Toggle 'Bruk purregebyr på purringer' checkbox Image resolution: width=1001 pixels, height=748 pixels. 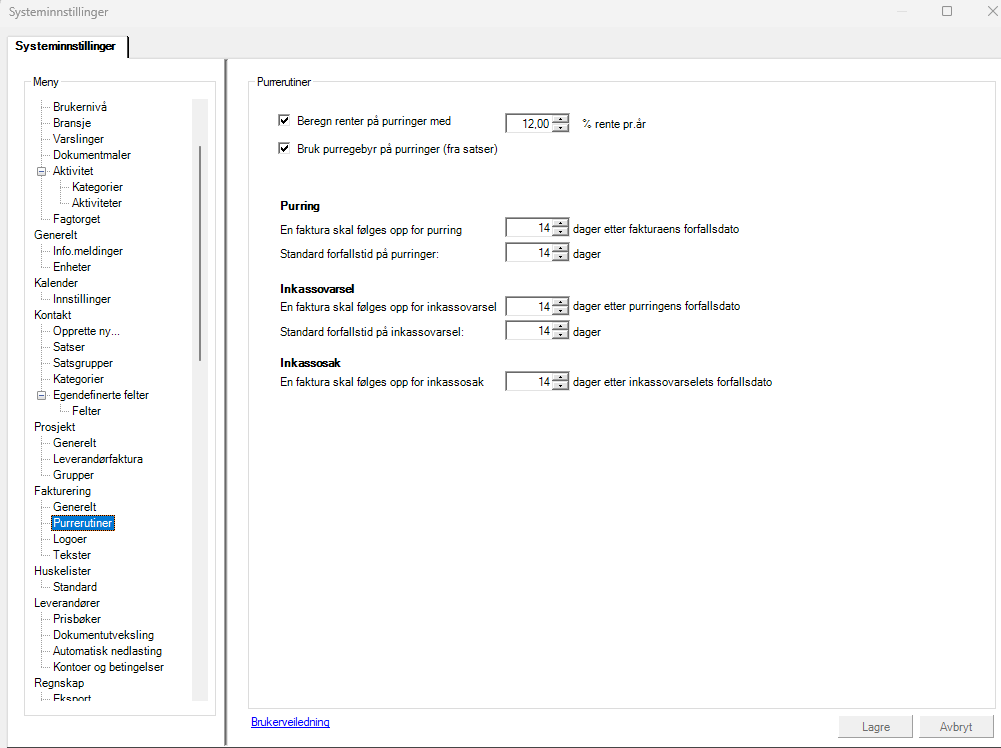click(x=284, y=148)
